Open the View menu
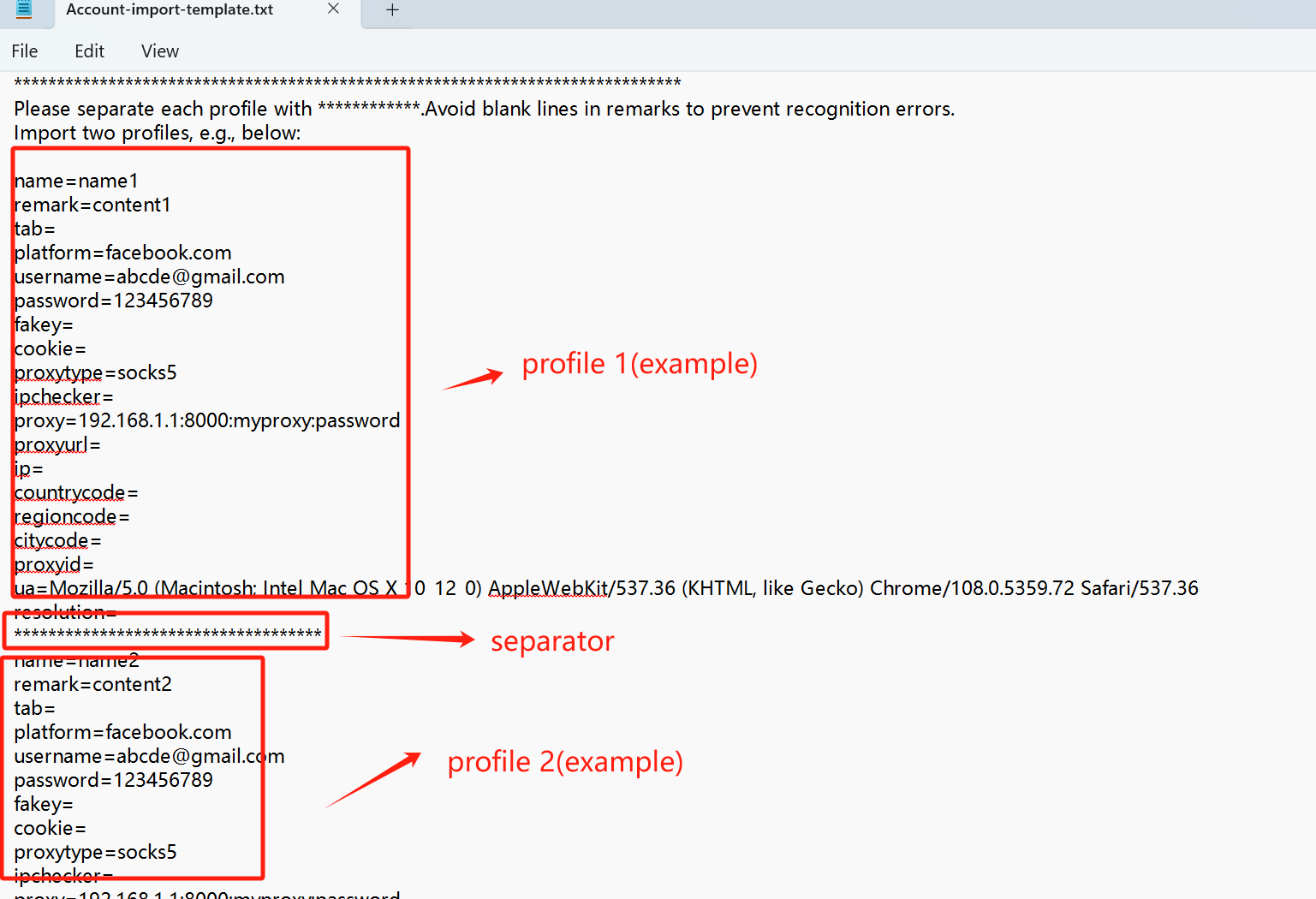Image resolution: width=1316 pixels, height=899 pixels. 159,51
